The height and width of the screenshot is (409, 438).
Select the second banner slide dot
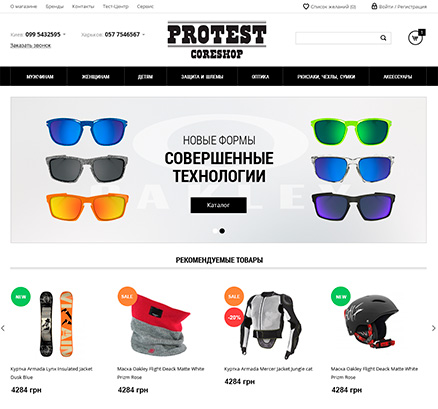[222, 231]
